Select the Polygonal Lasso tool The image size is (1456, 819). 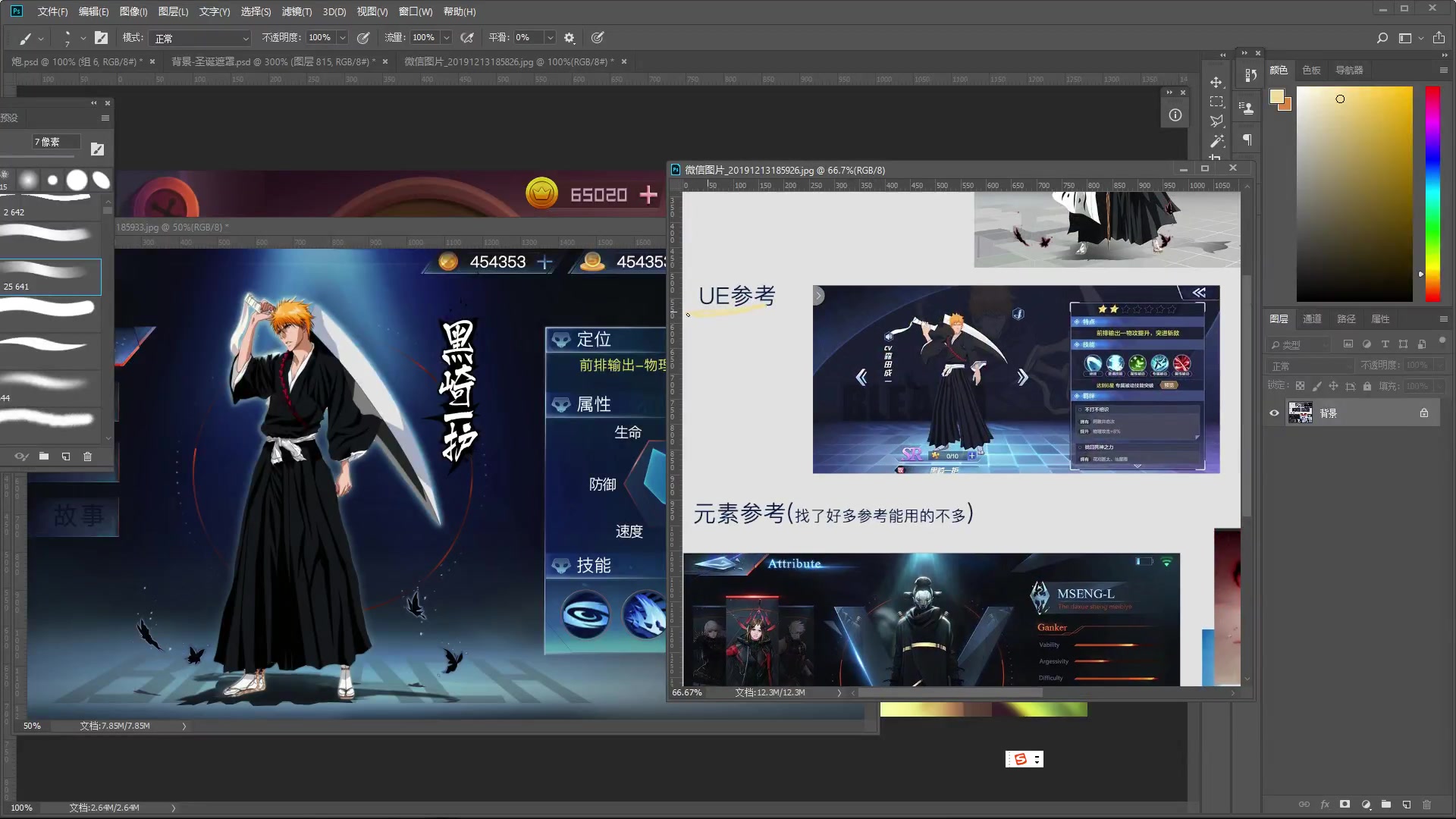tap(1216, 121)
